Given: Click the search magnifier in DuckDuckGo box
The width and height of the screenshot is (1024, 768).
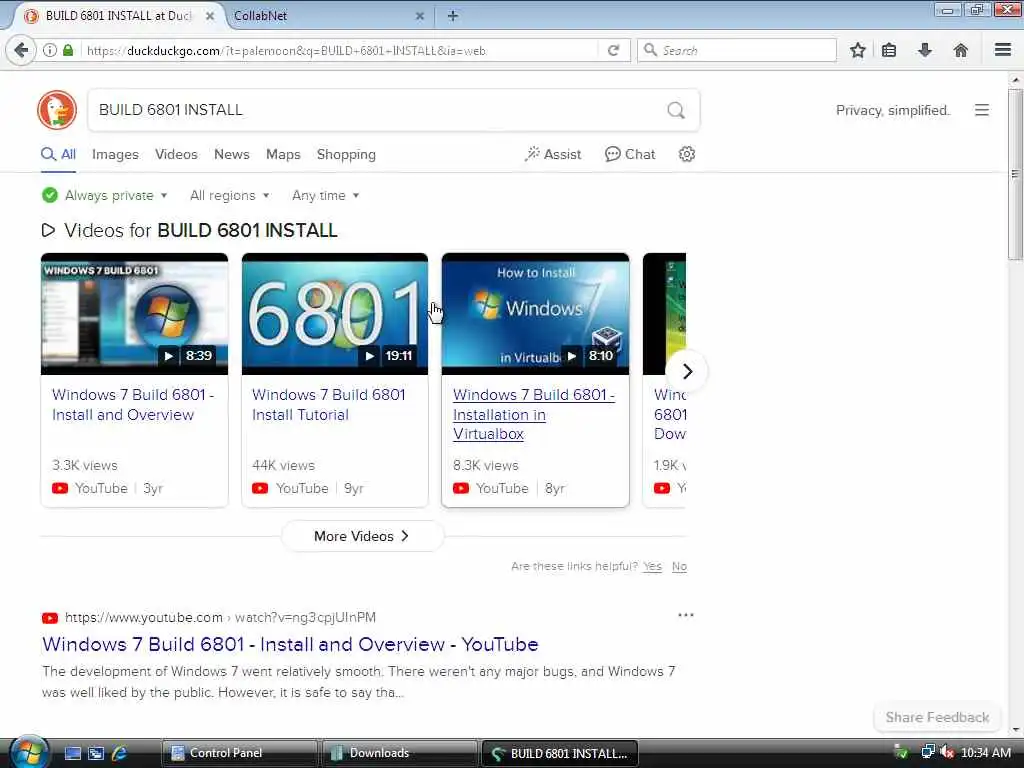Looking at the screenshot, I should pos(676,110).
